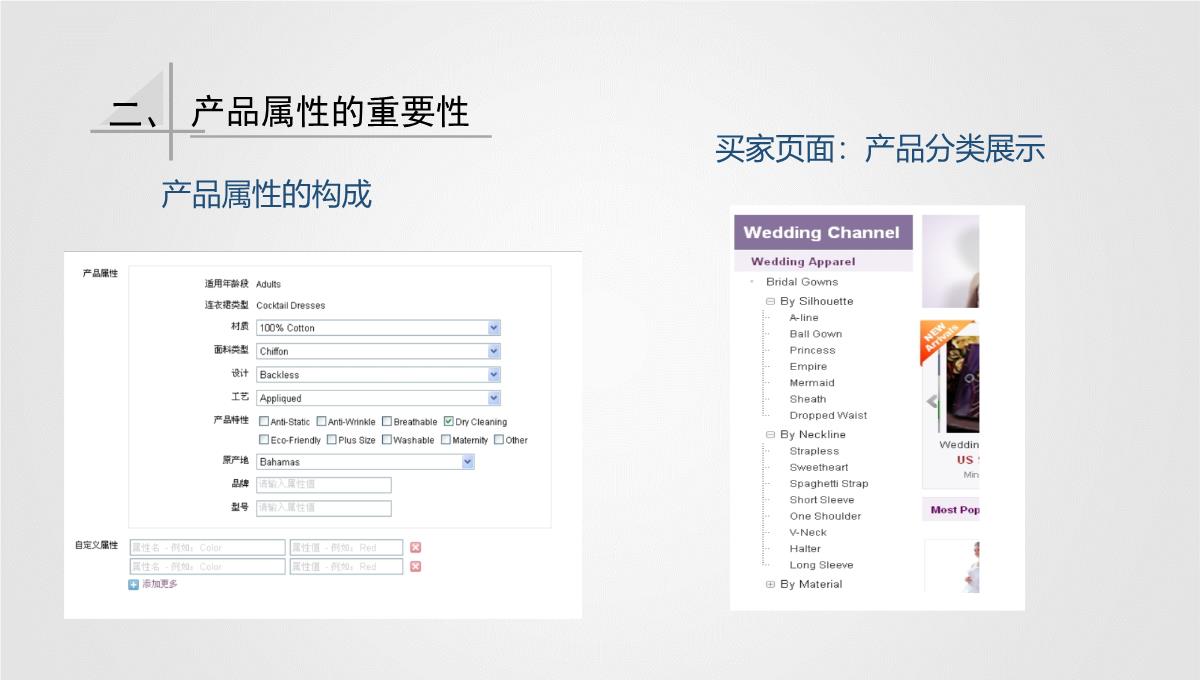Click the left arrow on the product carousel
This screenshot has width=1200, height=680.
point(931,401)
